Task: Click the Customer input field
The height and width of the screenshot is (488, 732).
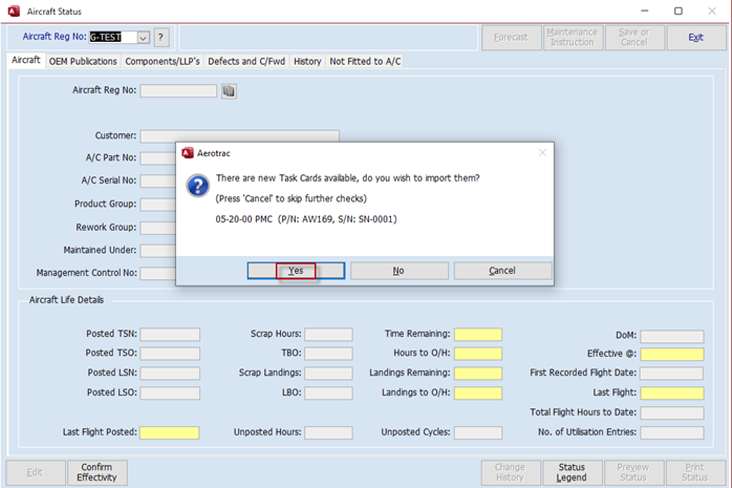Action: pos(239,136)
